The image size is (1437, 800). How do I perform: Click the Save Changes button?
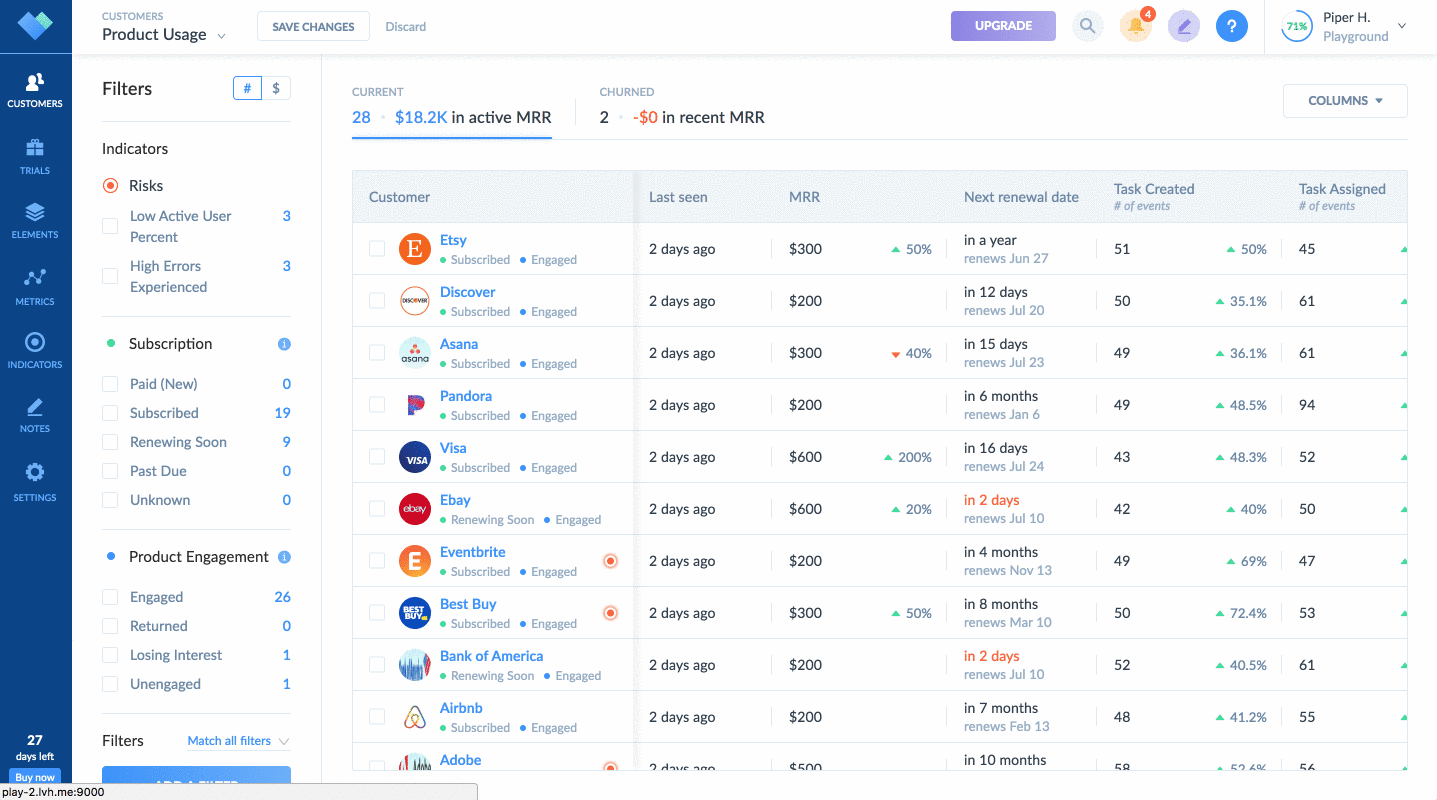[x=313, y=27]
